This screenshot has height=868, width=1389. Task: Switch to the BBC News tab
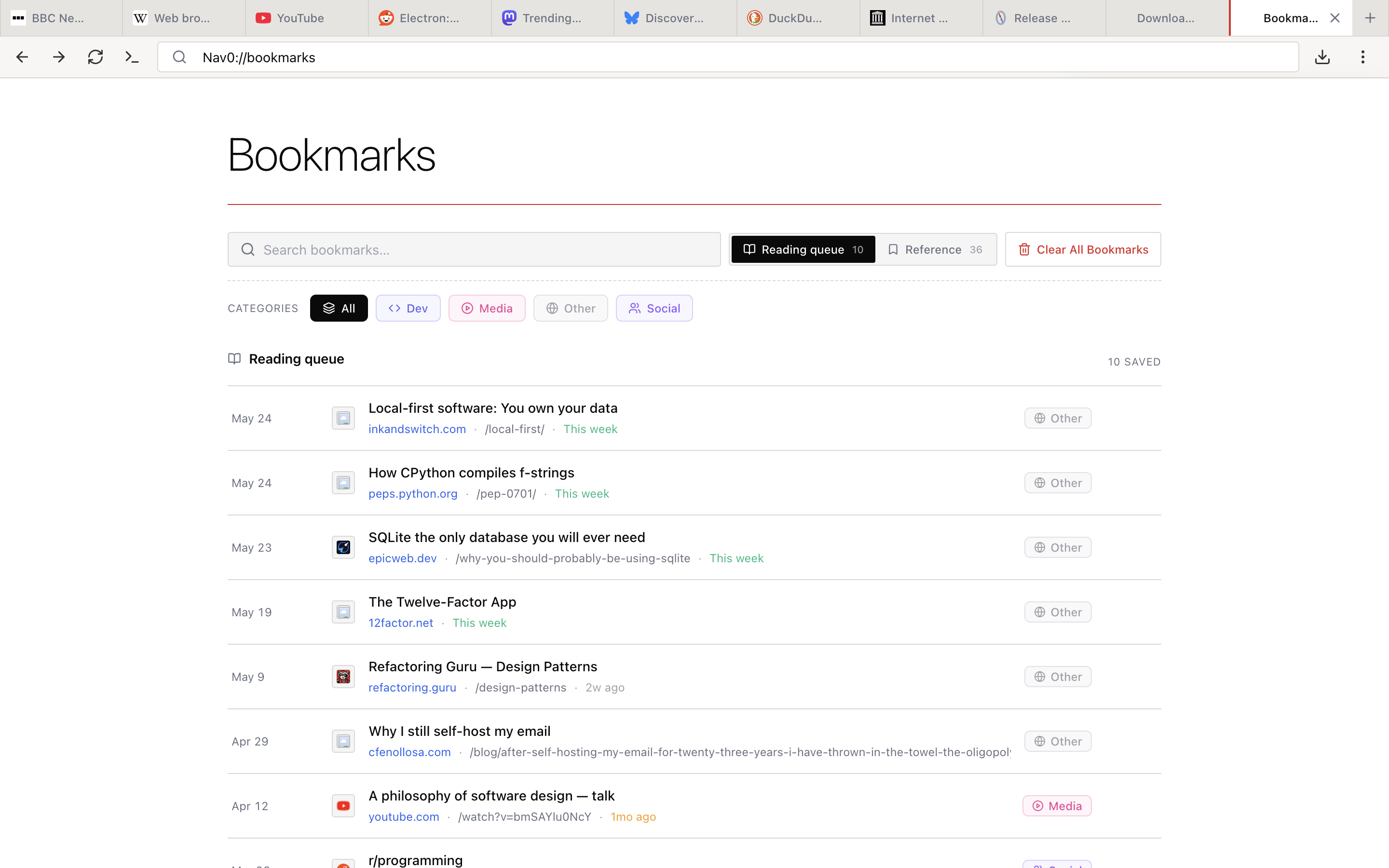[61, 18]
